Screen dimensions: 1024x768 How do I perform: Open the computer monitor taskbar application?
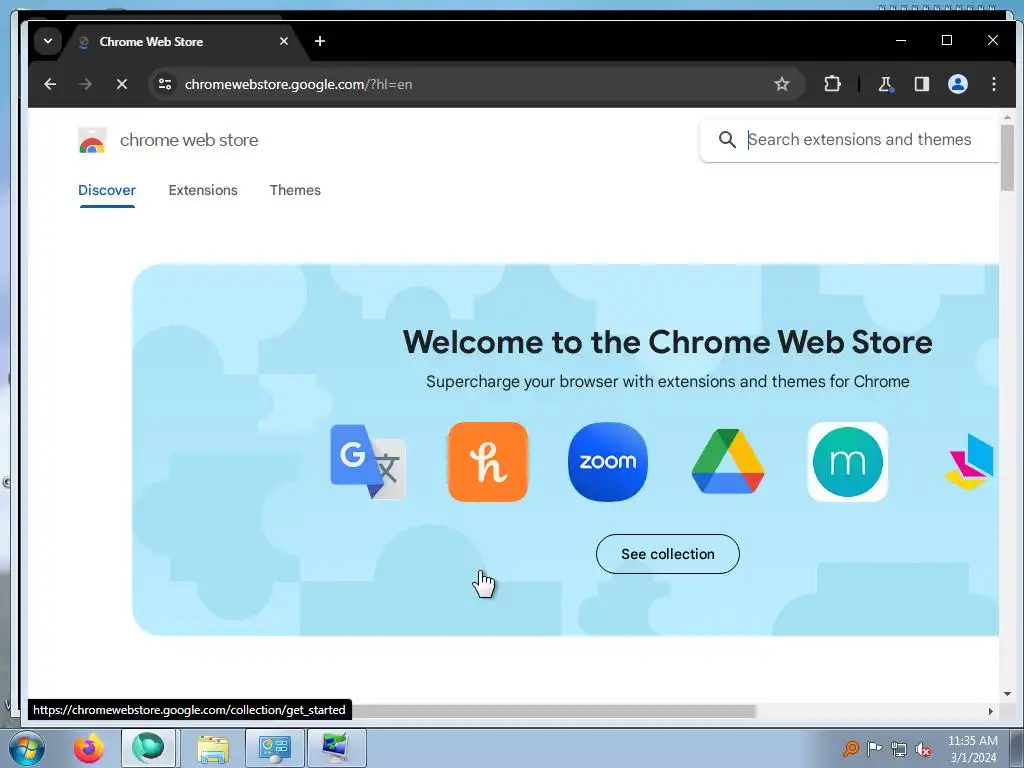click(336, 748)
